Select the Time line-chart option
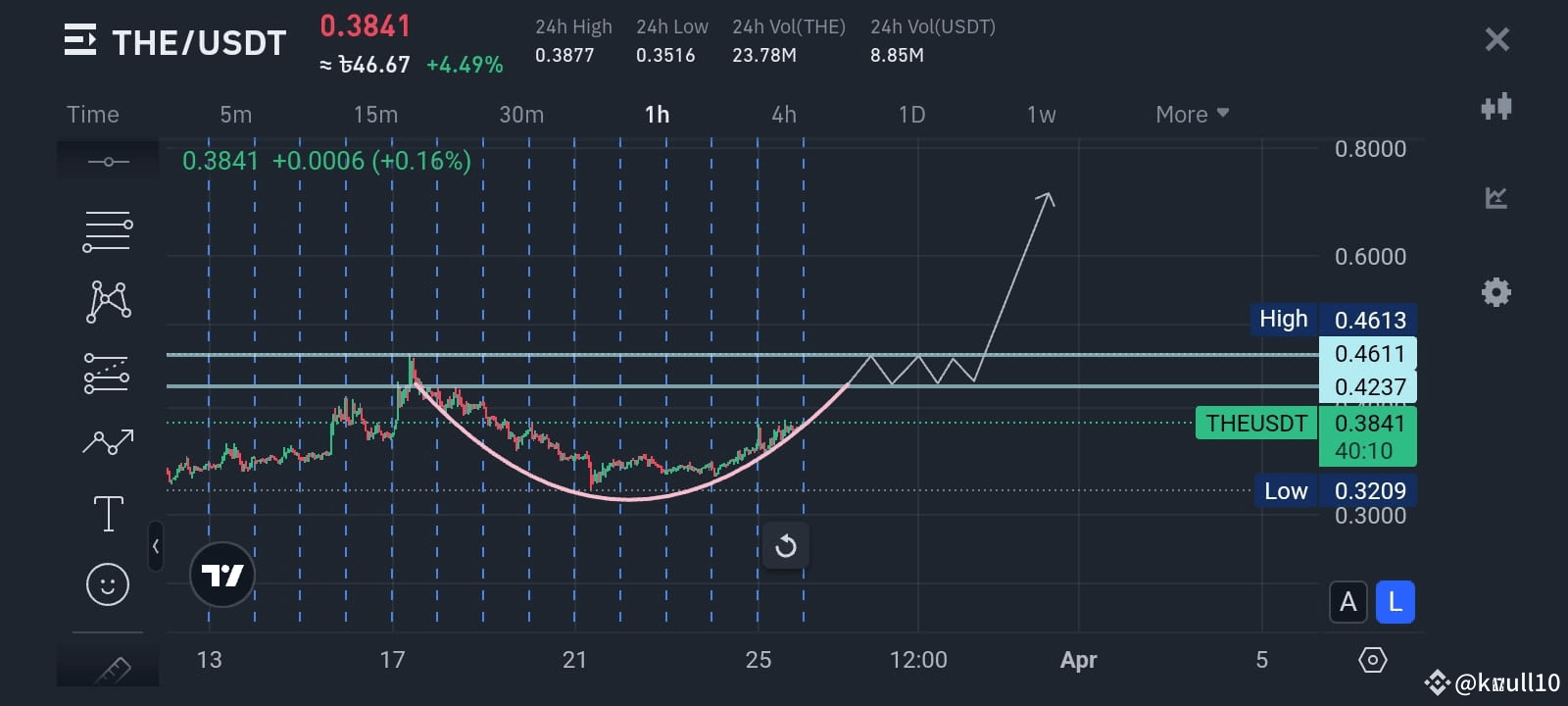 coord(93,115)
